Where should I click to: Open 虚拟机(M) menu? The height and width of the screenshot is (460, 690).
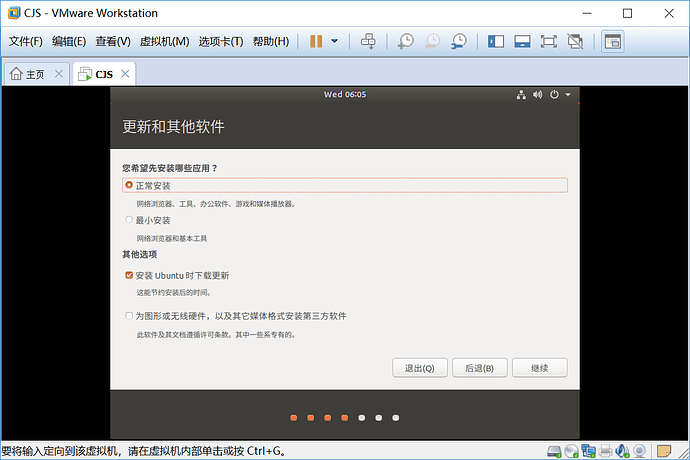click(164, 41)
